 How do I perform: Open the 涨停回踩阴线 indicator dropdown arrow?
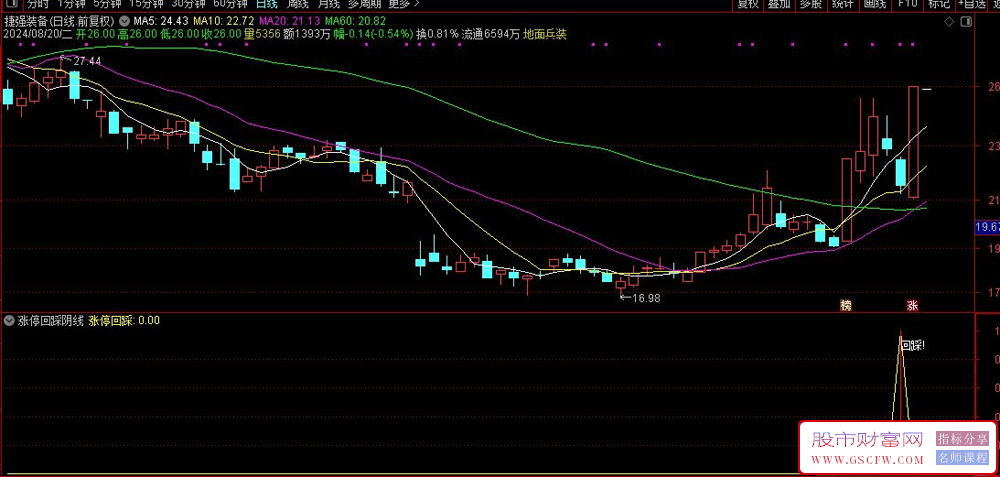point(9,321)
